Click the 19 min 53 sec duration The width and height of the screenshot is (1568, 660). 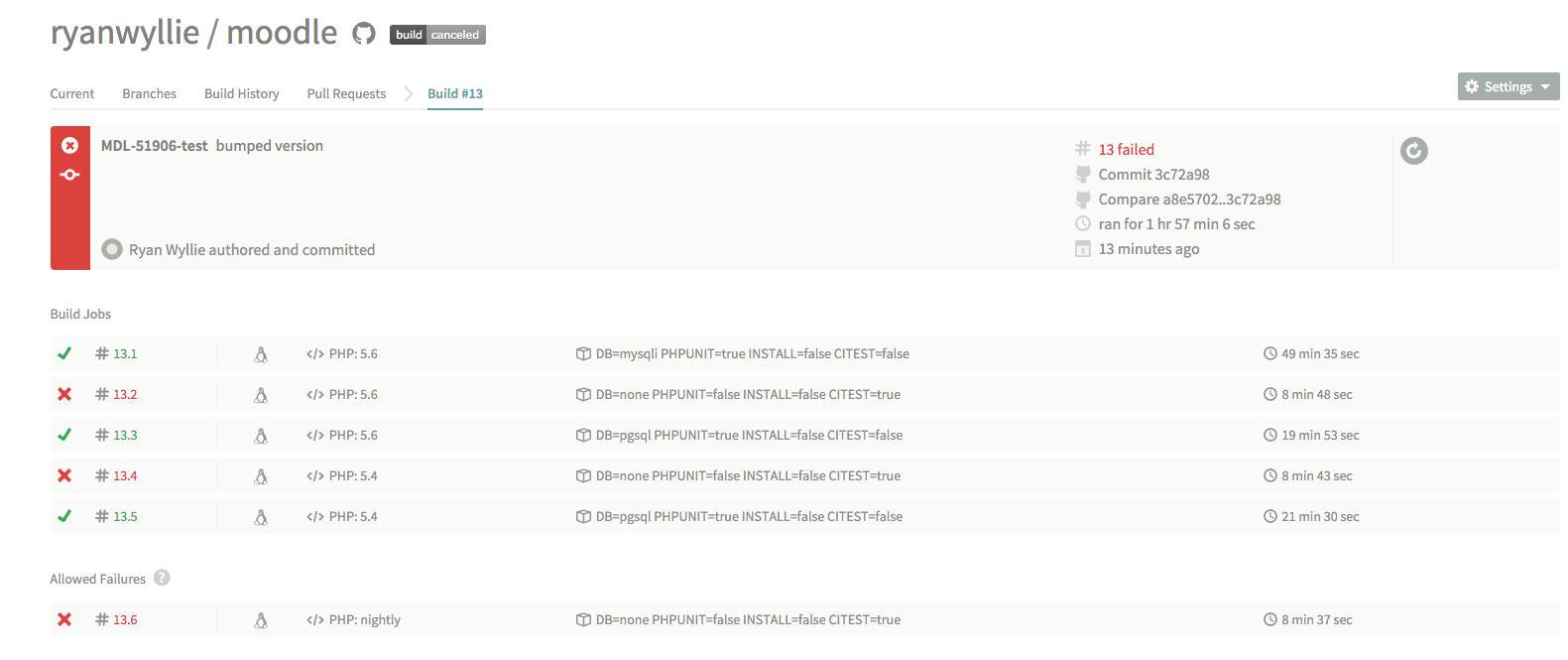coord(1320,435)
